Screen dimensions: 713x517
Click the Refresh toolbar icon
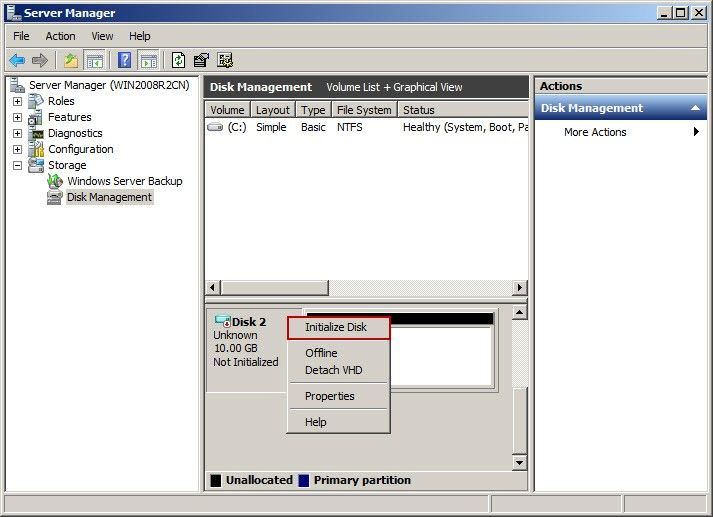coord(178,60)
